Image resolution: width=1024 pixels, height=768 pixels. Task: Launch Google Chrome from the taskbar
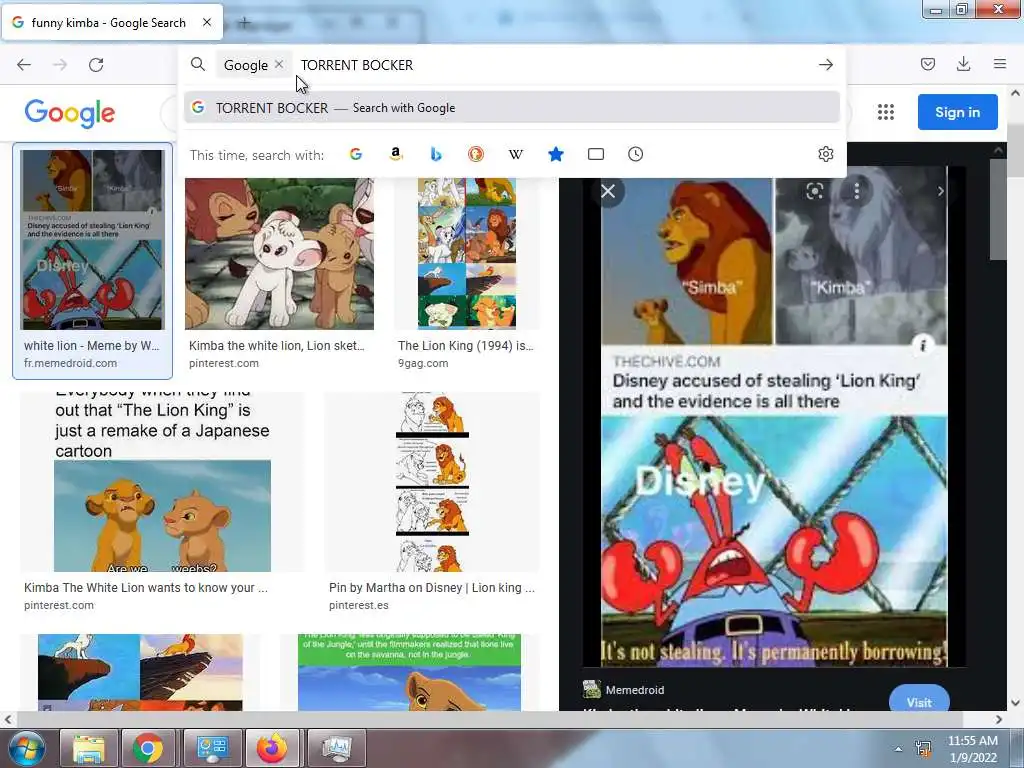click(148, 748)
